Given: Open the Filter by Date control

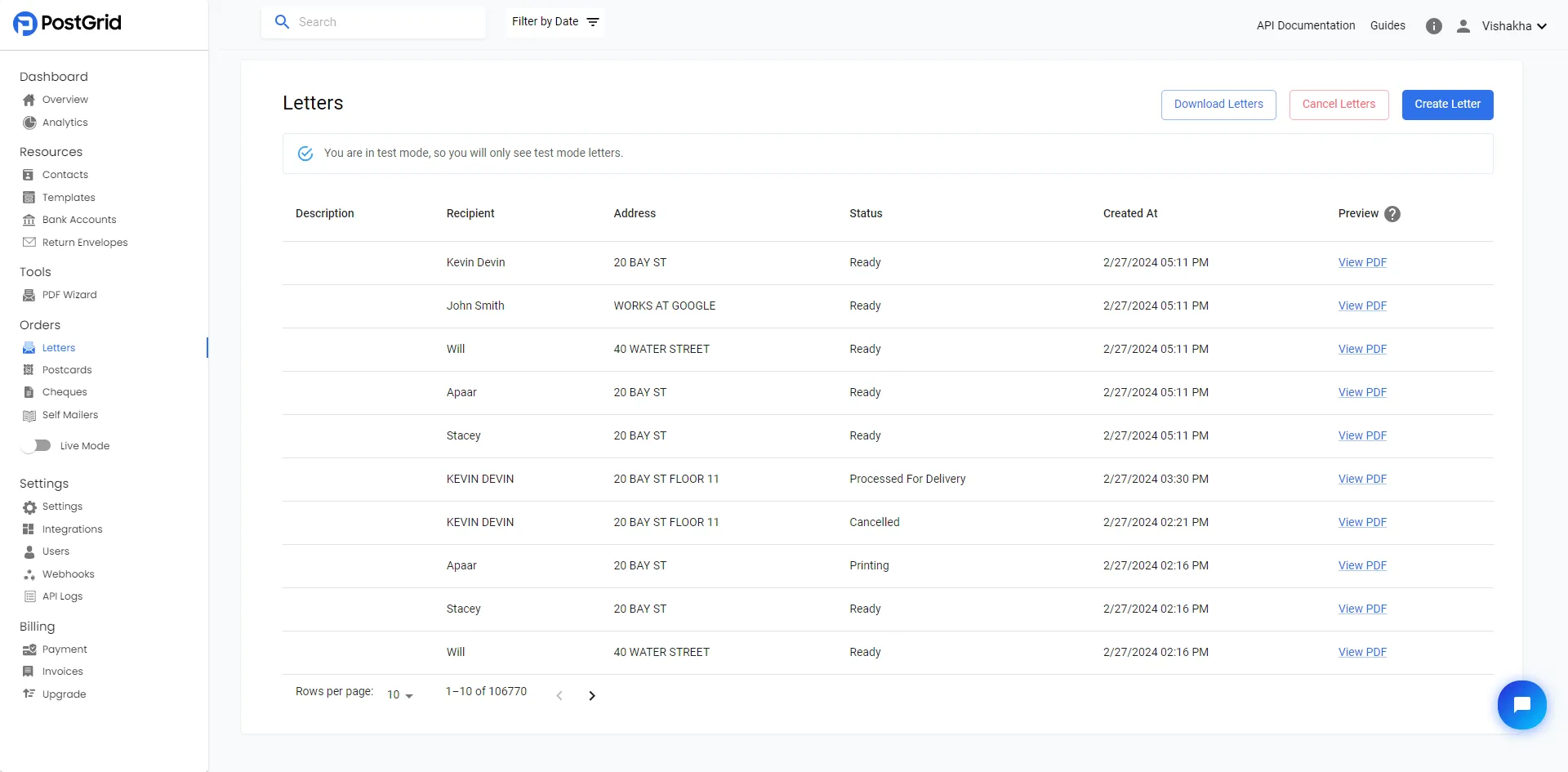Looking at the screenshot, I should click(554, 21).
